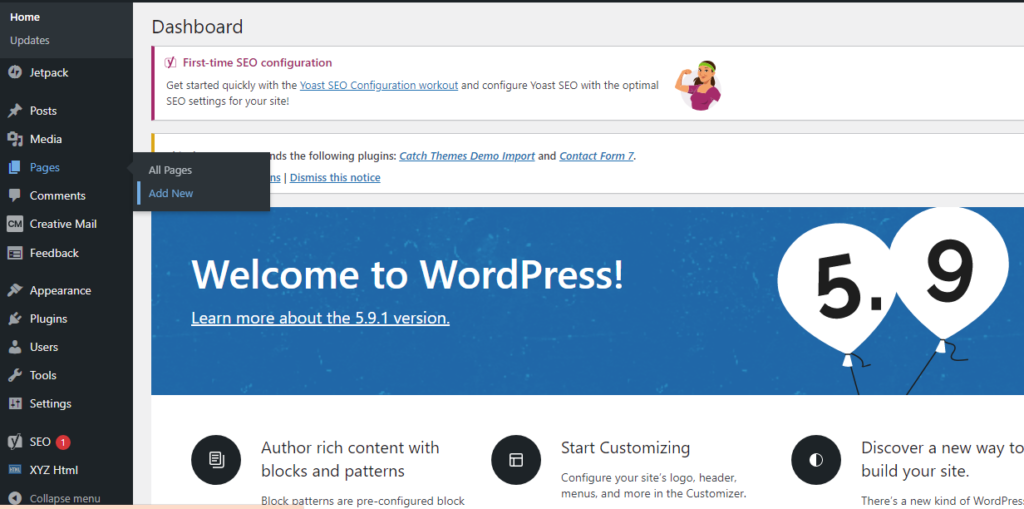Click the Feedback icon in sidebar
Screen dimensions: 1024x509
(x=14, y=253)
